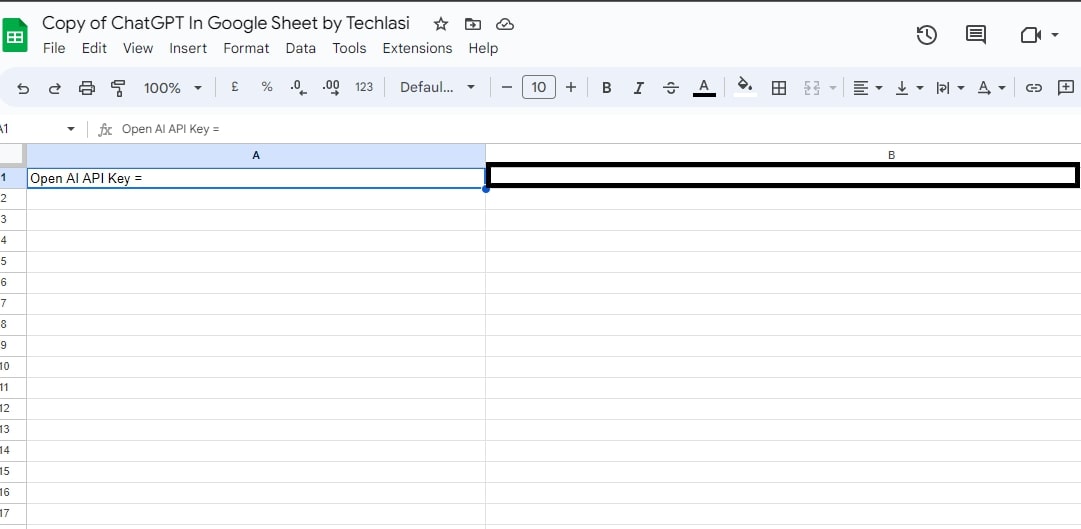Open the 123 more formats menu

point(364,87)
